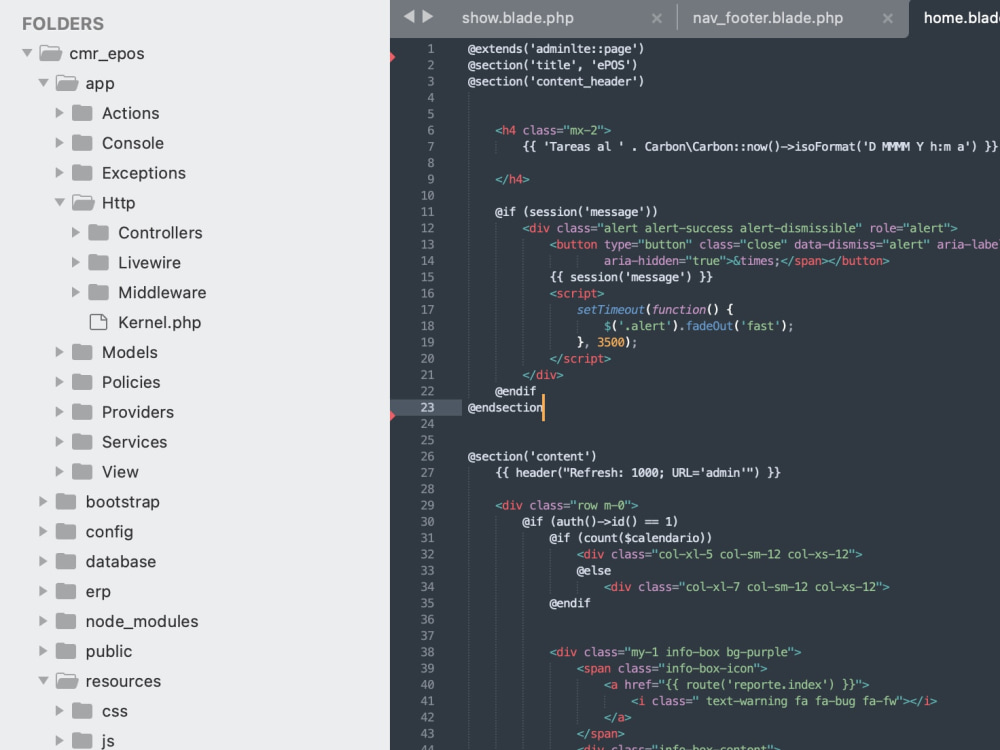The image size is (1000, 750).
Task: Expand the database folder arrow
Action: point(43,561)
